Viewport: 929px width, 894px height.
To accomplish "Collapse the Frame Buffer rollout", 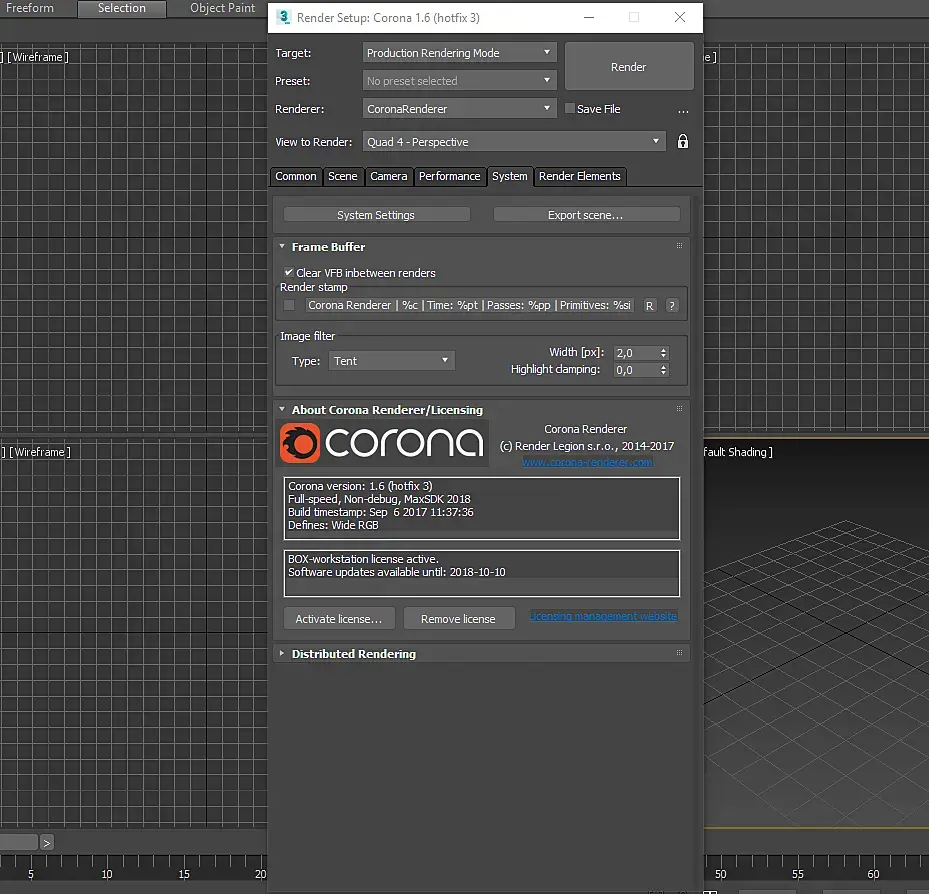I will coord(282,246).
